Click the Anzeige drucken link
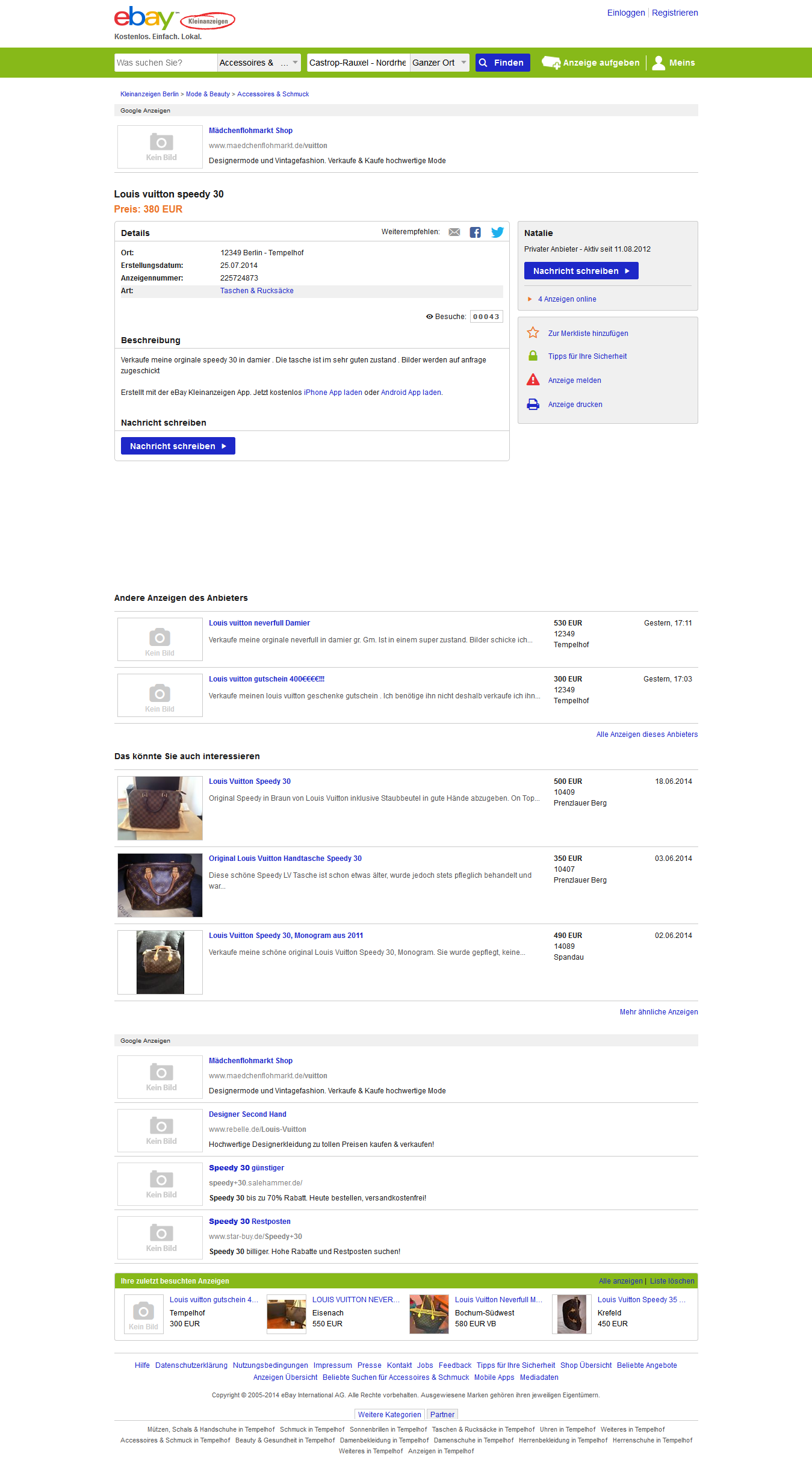The height and width of the screenshot is (1475, 812). (x=575, y=405)
